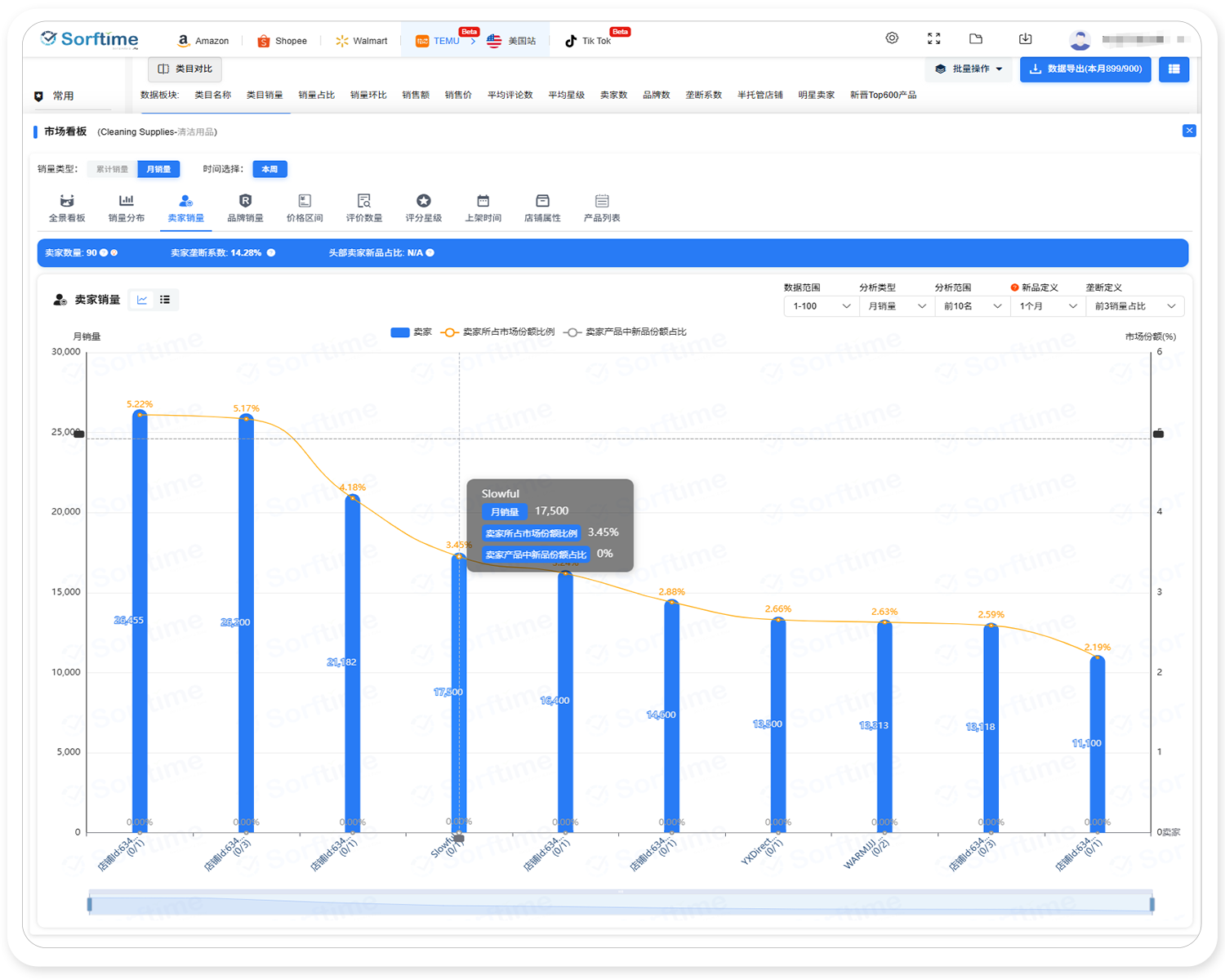Close the market dashboard panel
Screen dimensions: 1225x980
pyautogui.click(x=1189, y=131)
